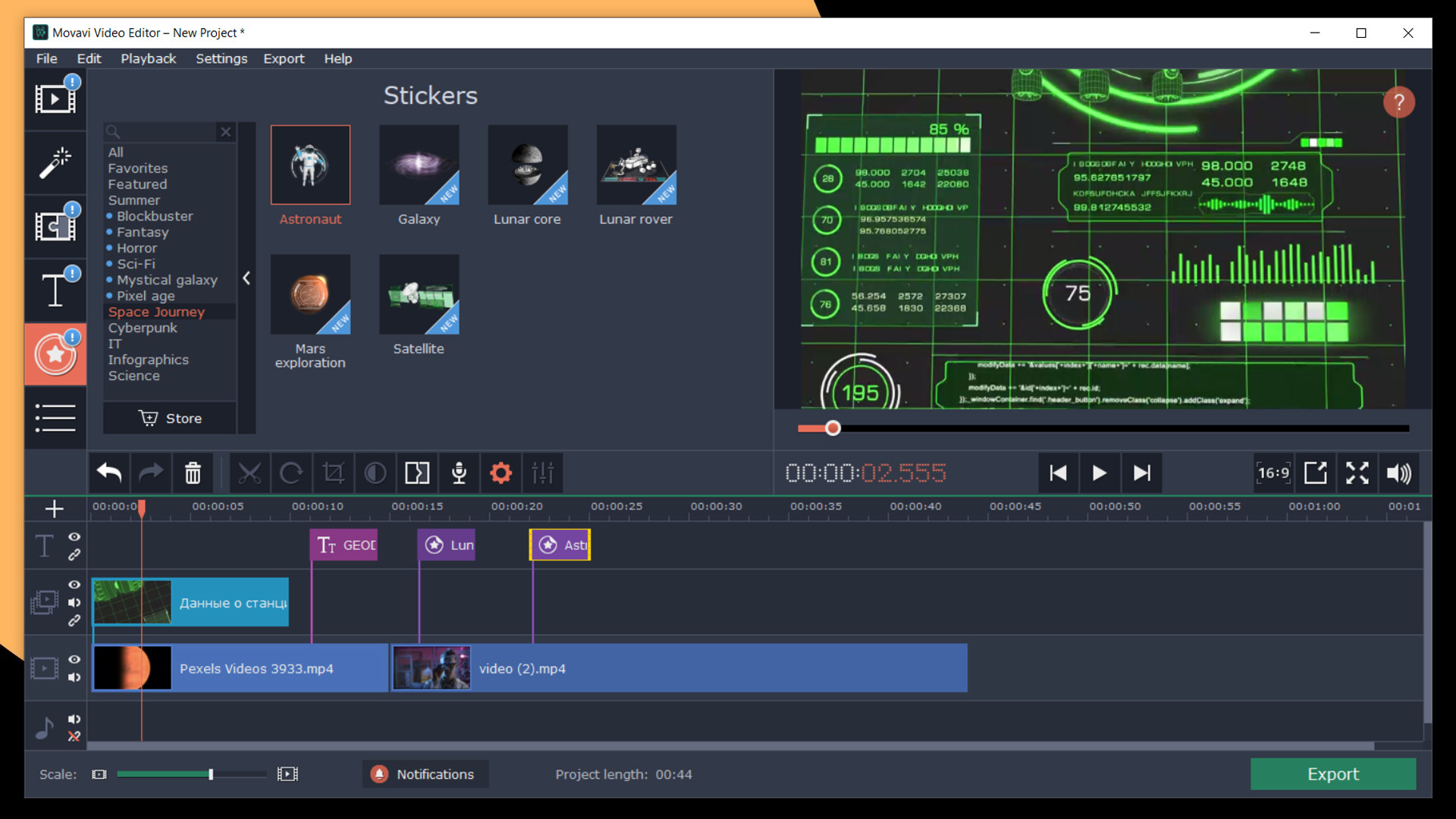
Task: Hide the titles track with its eye toggle
Action: tap(74, 537)
